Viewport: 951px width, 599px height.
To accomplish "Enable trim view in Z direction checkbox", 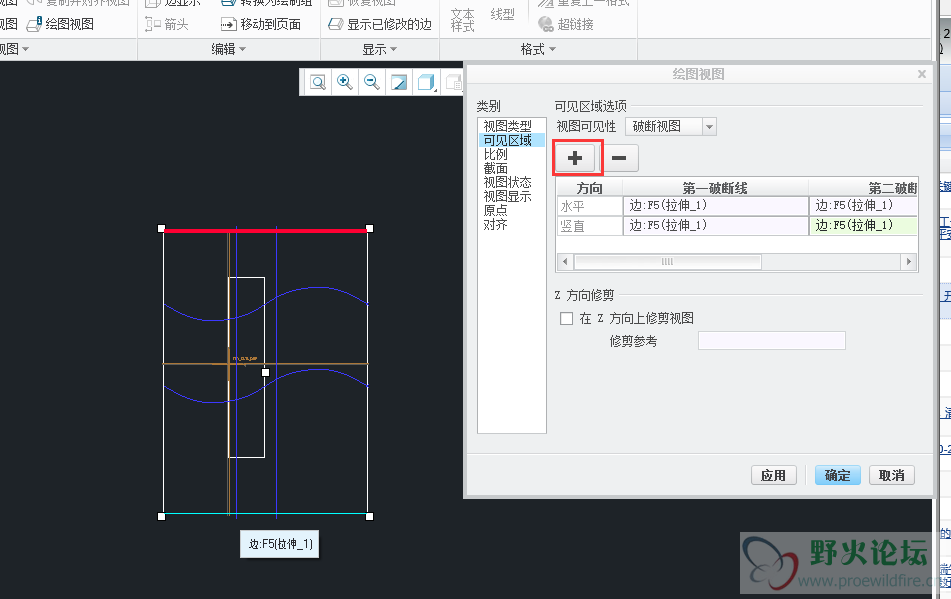I will [566, 318].
